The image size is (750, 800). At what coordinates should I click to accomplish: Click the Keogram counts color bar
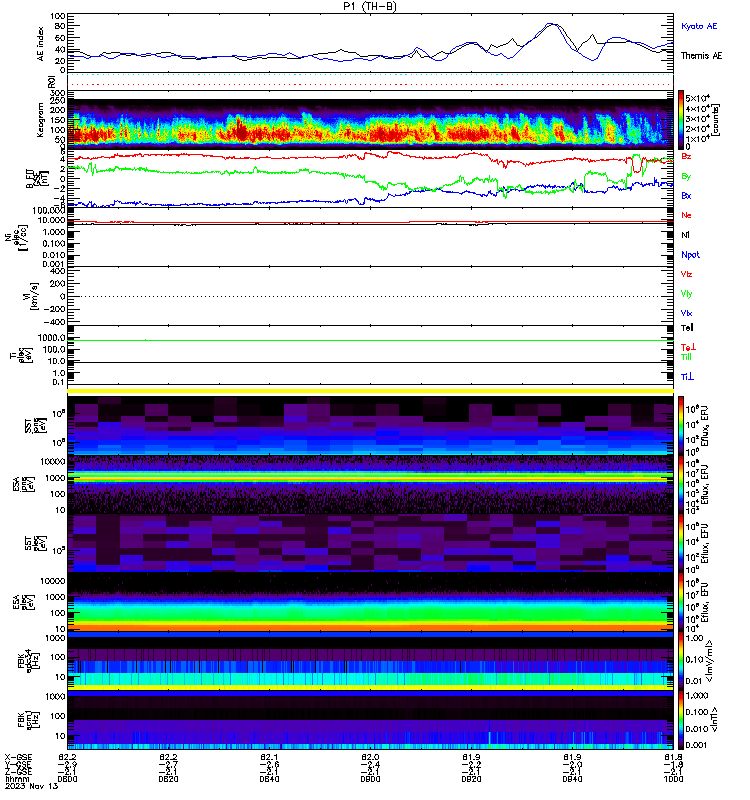pyautogui.click(x=681, y=120)
